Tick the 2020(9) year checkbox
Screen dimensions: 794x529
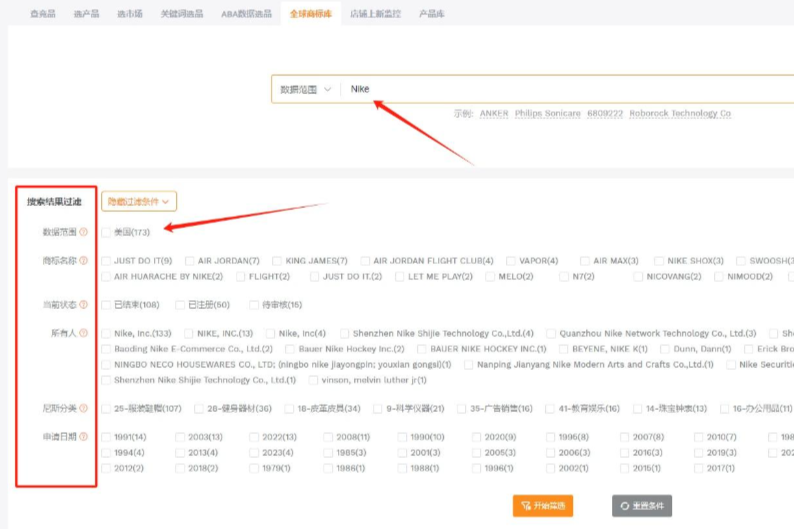click(x=476, y=437)
